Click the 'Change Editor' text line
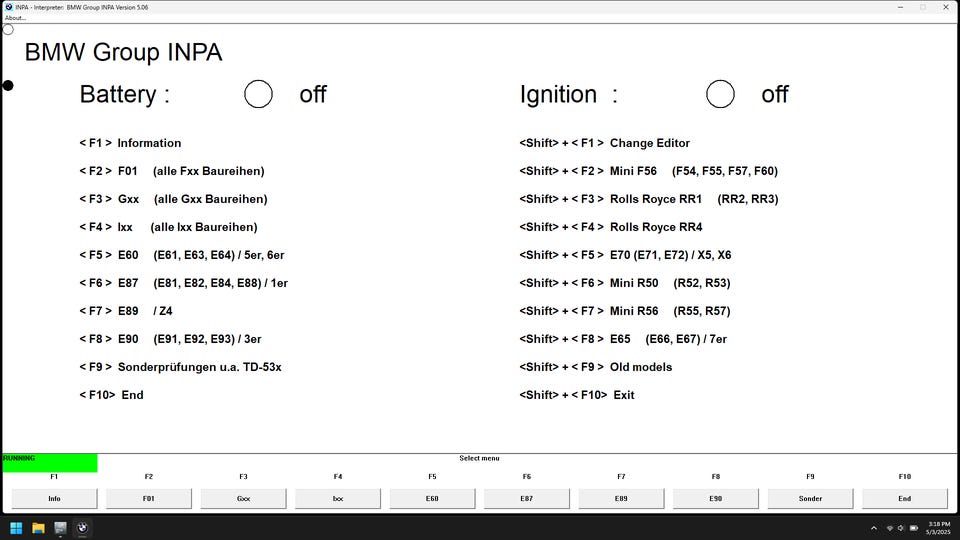Image resolution: width=960 pixels, height=540 pixels. pos(605,143)
